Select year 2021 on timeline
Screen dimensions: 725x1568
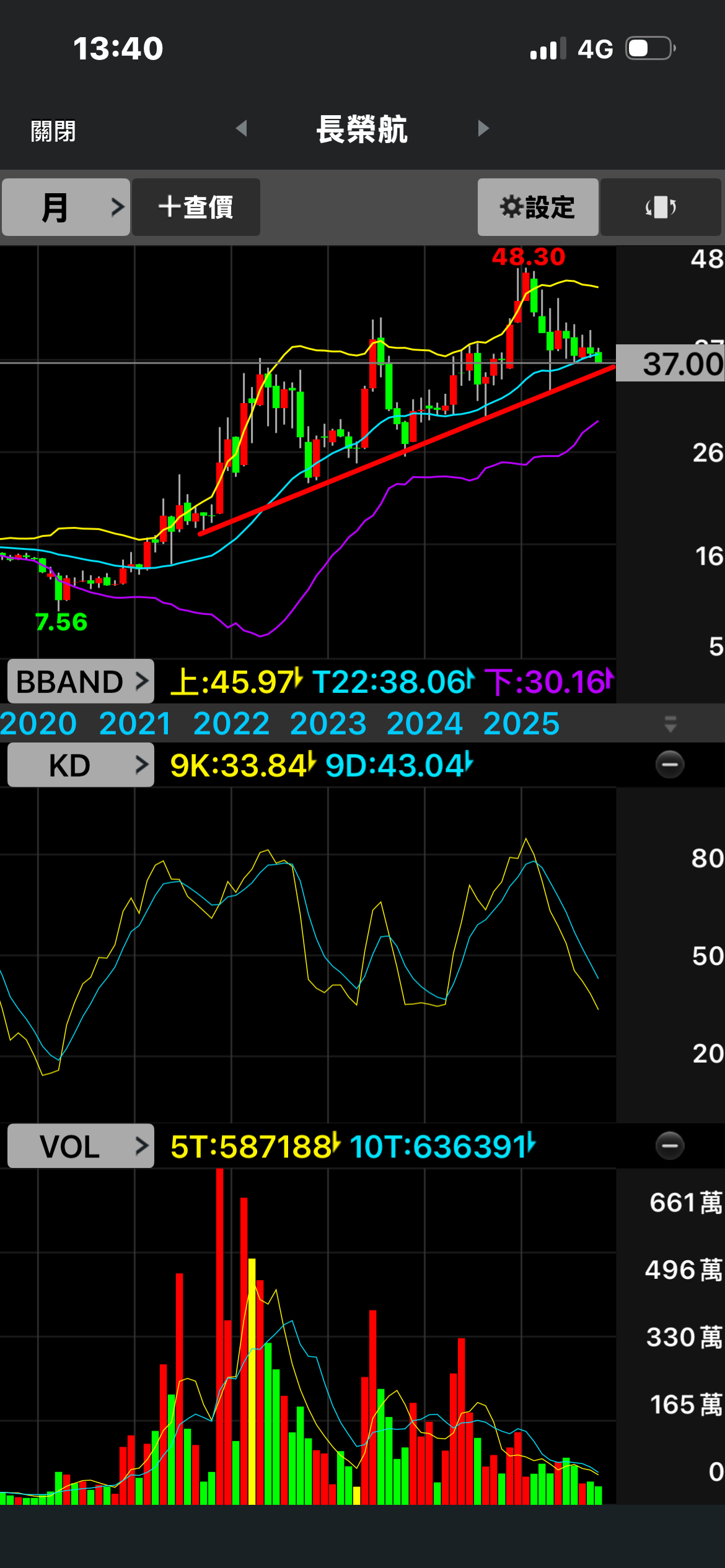click(x=135, y=723)
